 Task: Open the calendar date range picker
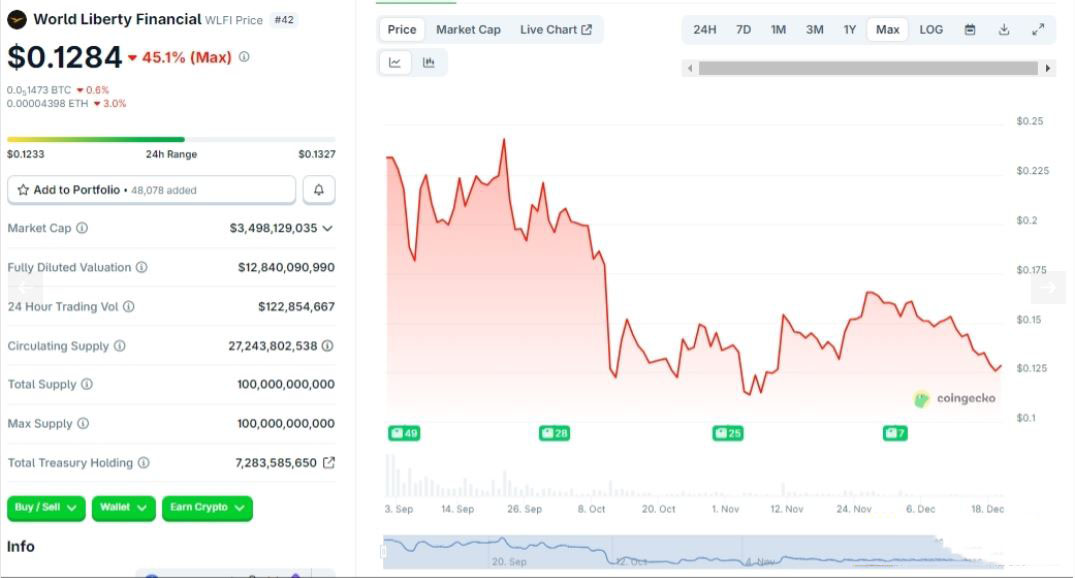970,30
